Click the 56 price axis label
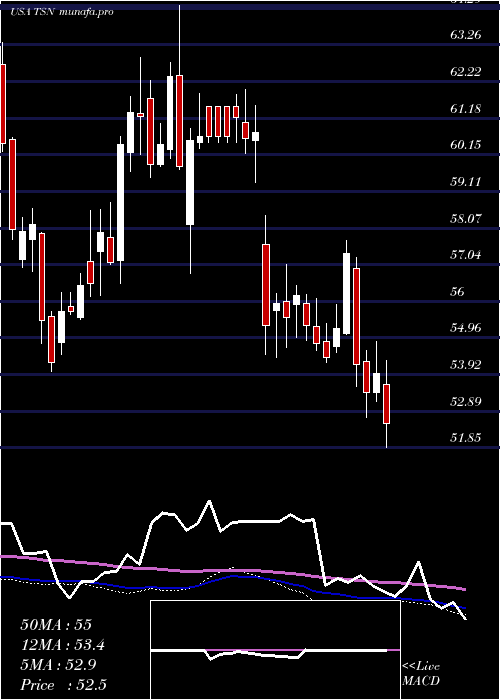Image resolution: width=500 pixels, height=700 pixels. pos(458,292)
